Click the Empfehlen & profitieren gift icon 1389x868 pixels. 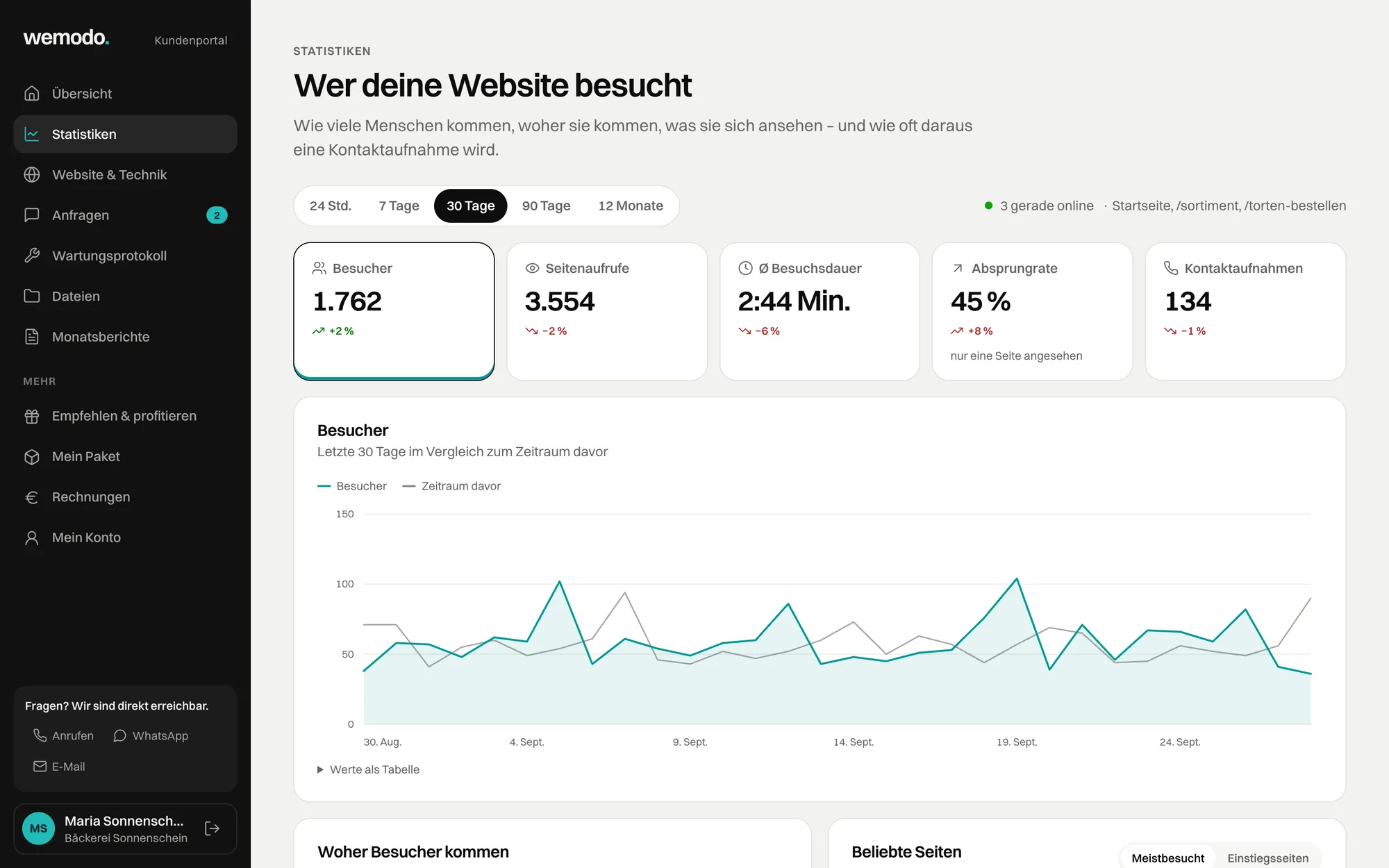(32, 416)
